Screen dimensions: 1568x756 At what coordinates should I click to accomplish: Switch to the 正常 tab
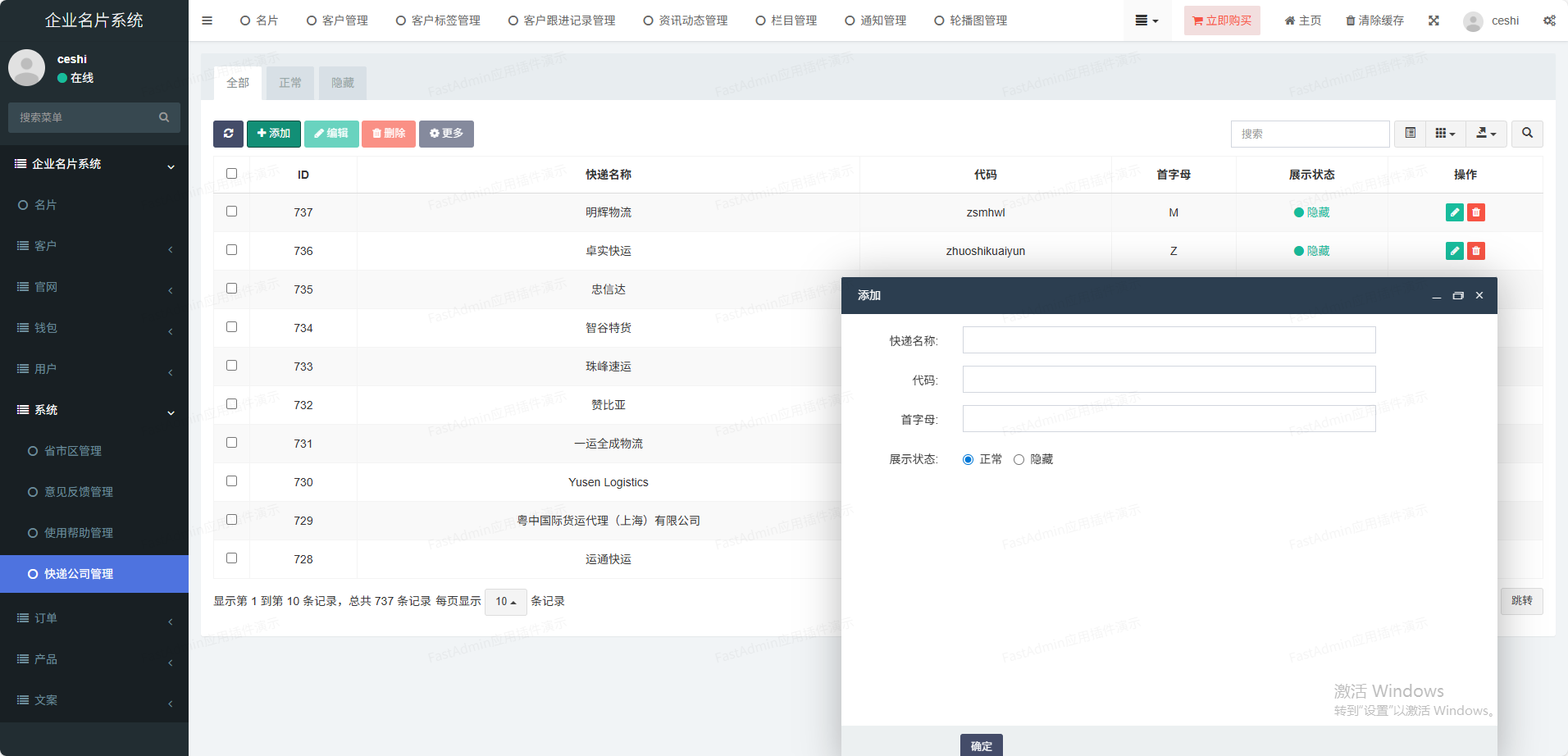pos(290,83)
